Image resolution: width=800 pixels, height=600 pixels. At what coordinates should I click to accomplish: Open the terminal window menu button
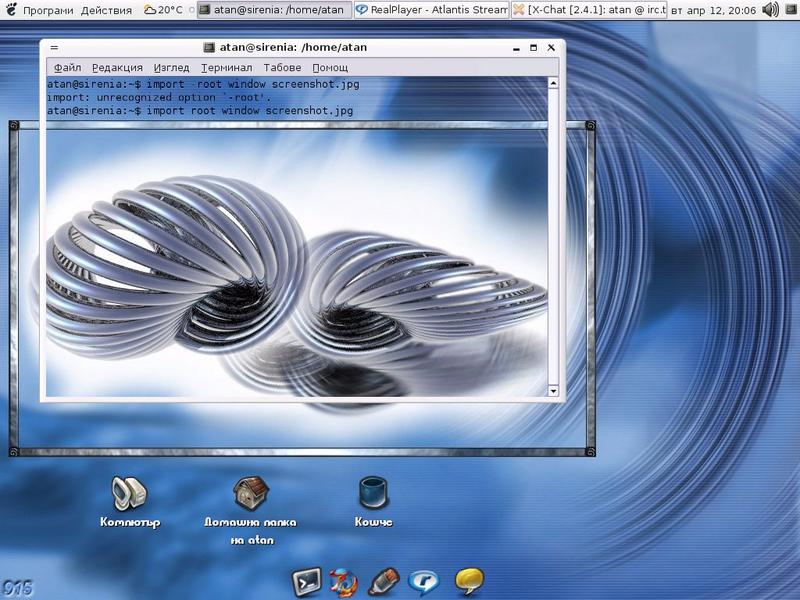point(53,47)
